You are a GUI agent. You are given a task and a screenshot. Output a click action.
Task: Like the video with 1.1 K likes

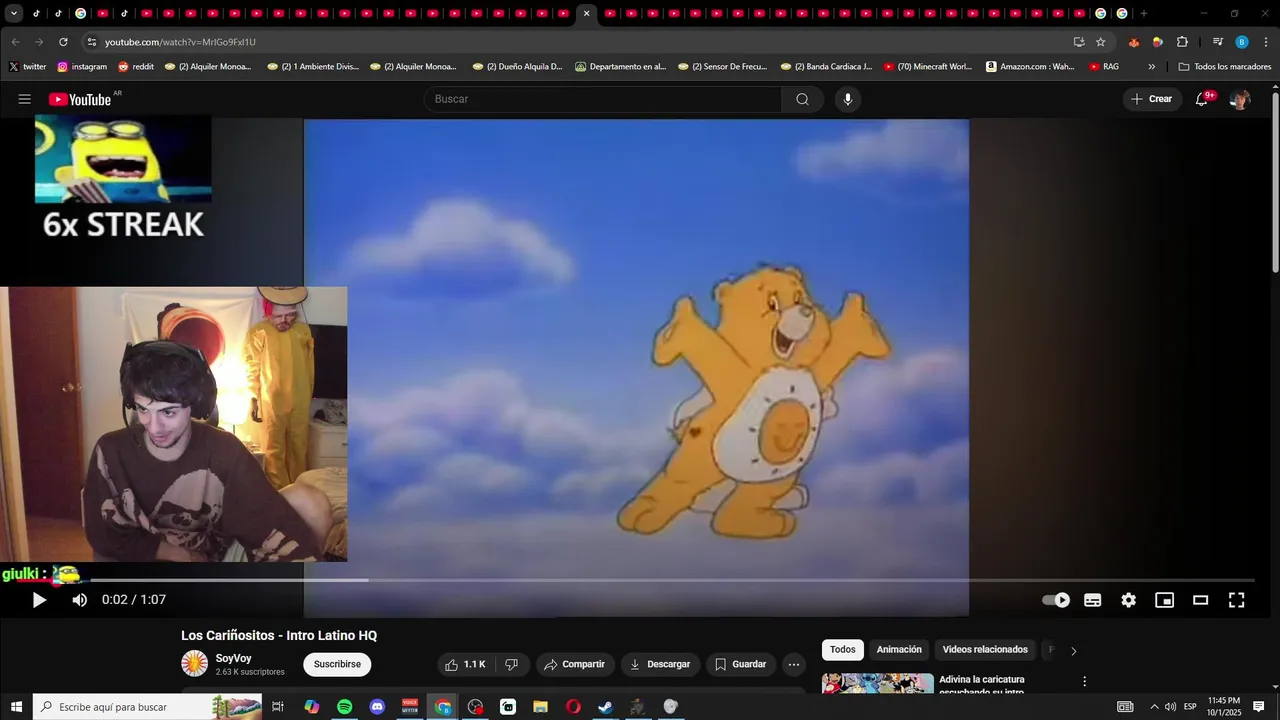[464, 664]
